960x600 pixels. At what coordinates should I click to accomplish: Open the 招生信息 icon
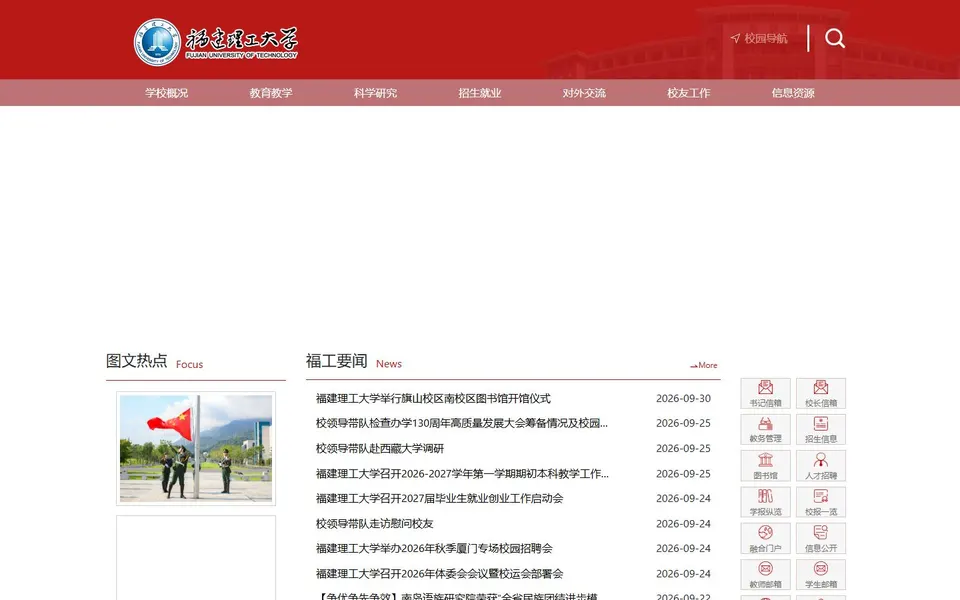(821, 429)
